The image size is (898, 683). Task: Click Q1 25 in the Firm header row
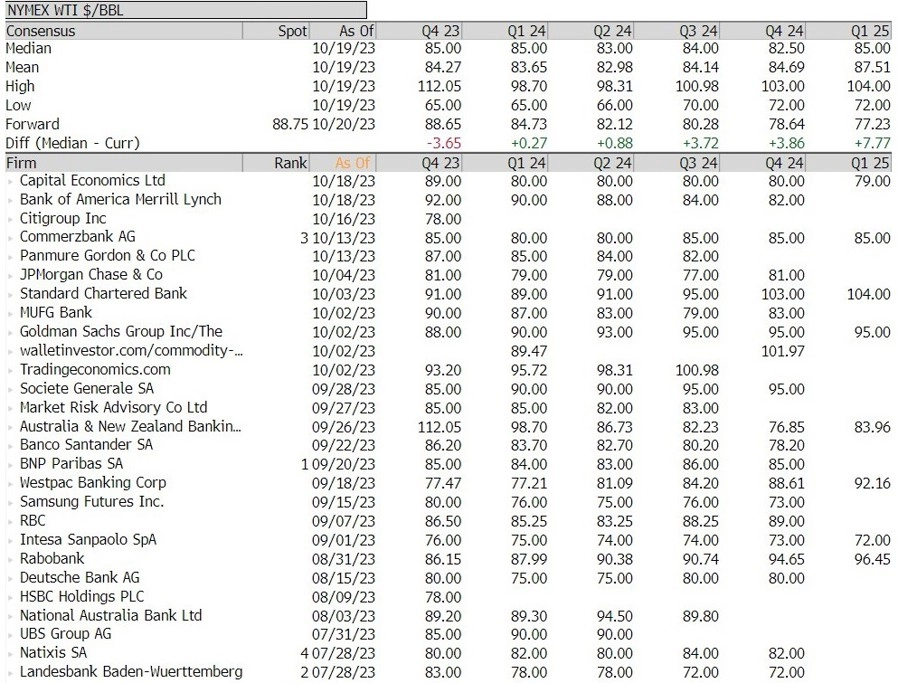pos(870,163)
